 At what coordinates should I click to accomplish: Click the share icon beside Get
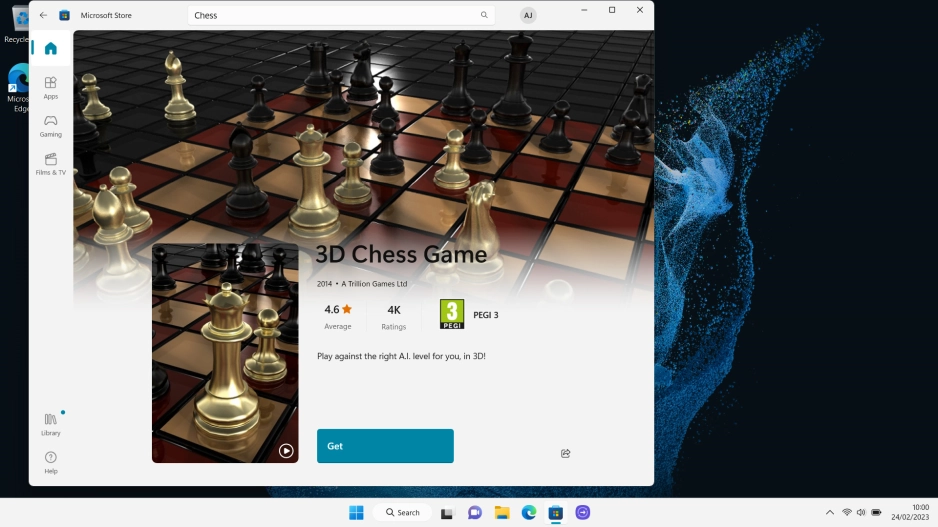(565, 453)
